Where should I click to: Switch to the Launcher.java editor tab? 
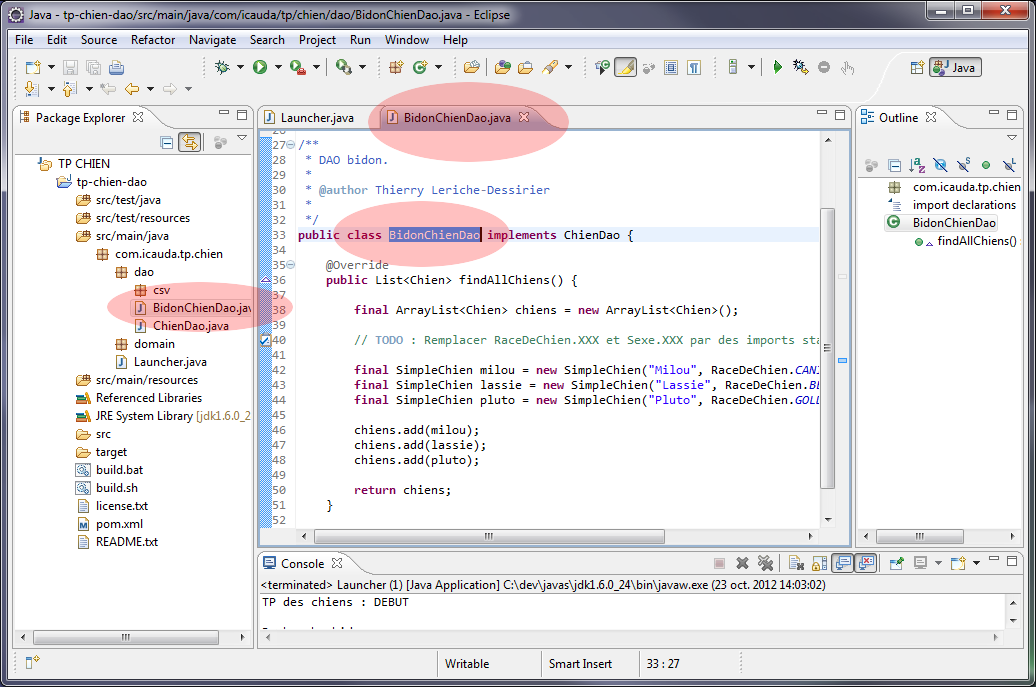(x=316, y=118)
